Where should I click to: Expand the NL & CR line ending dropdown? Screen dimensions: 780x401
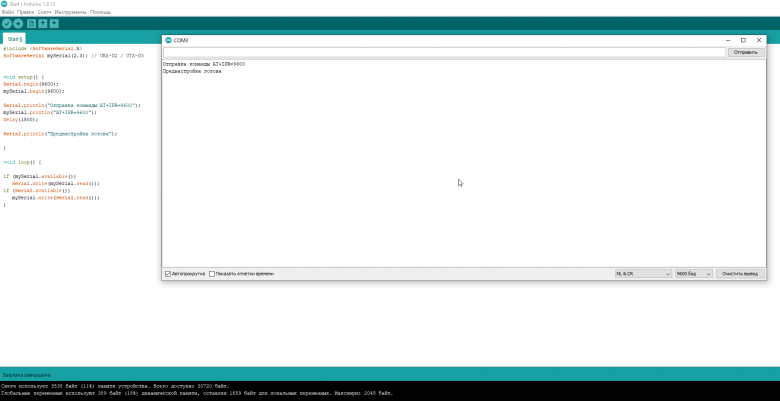tap(641, 273)
